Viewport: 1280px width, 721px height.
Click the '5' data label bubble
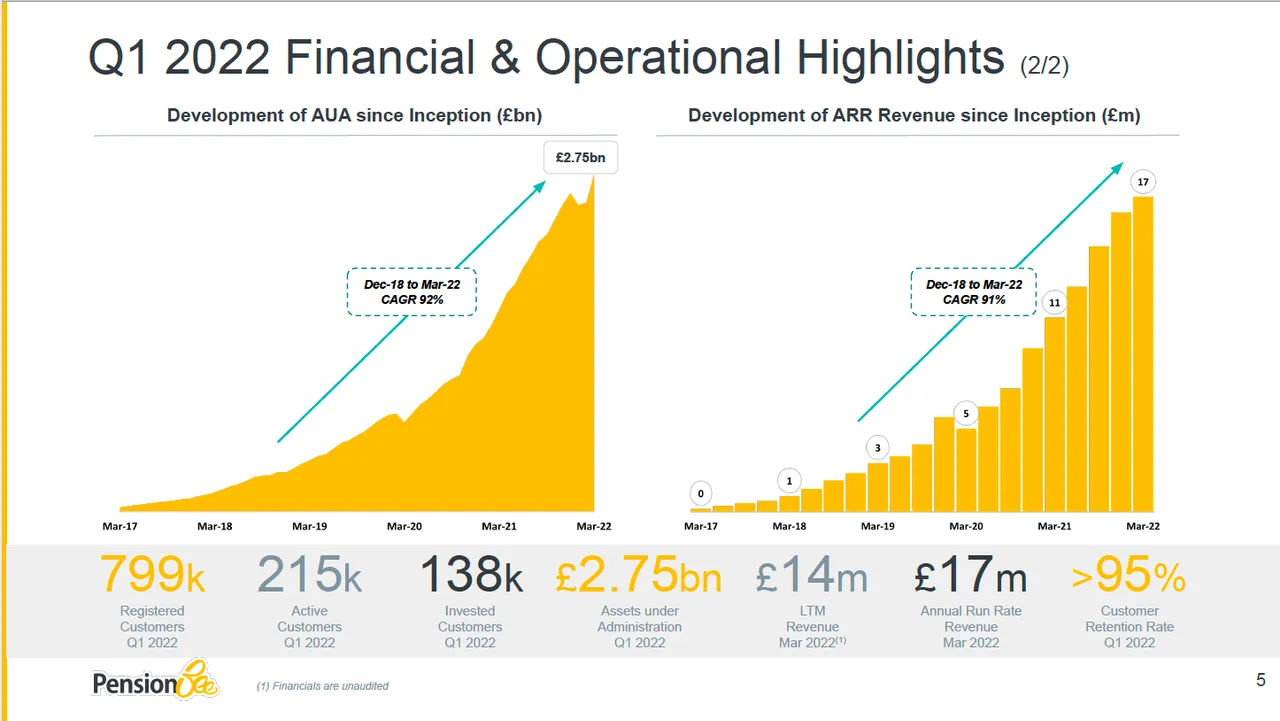coord(966,413)
